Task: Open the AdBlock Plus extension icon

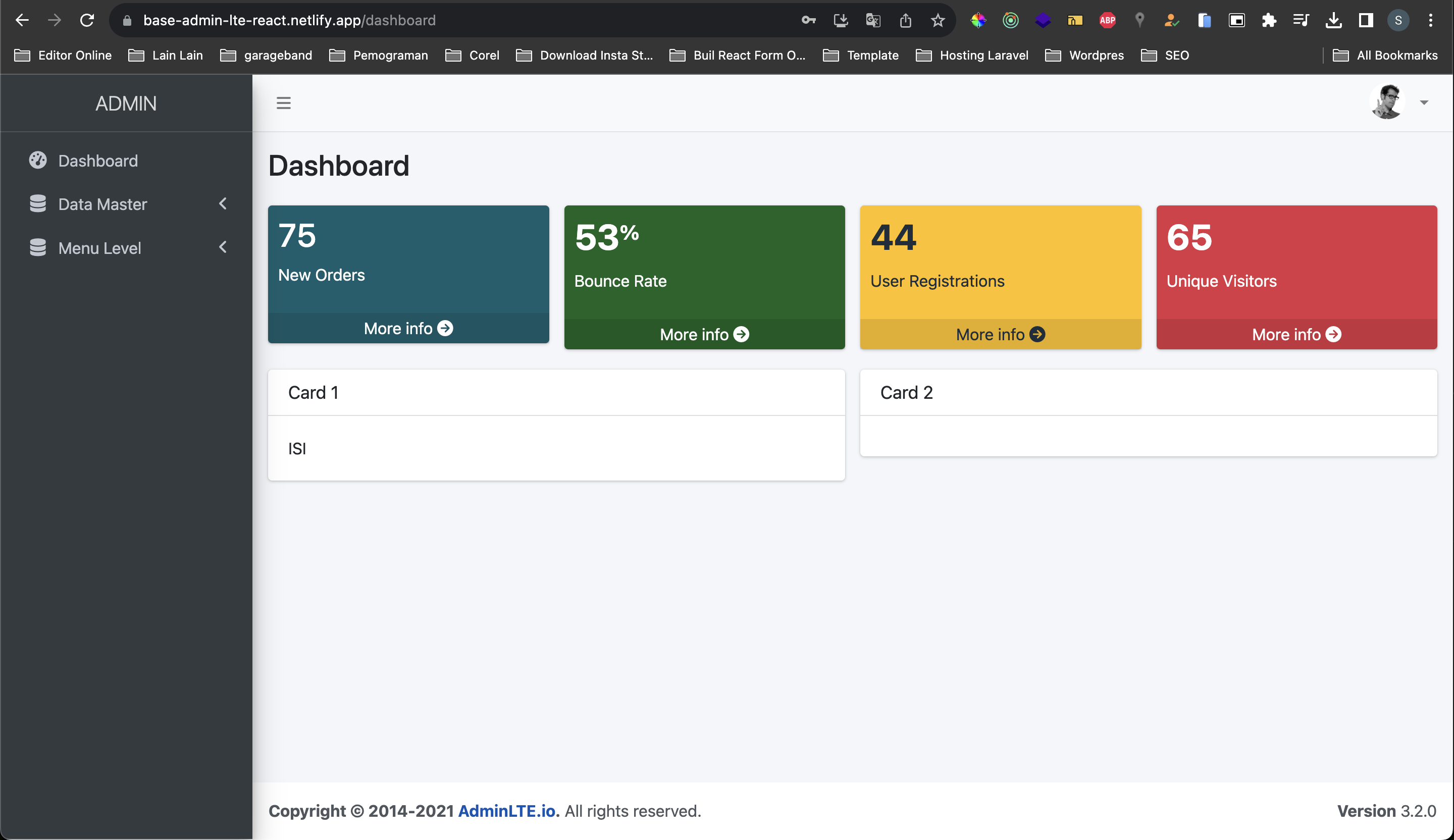Action: click(1107, 21)
